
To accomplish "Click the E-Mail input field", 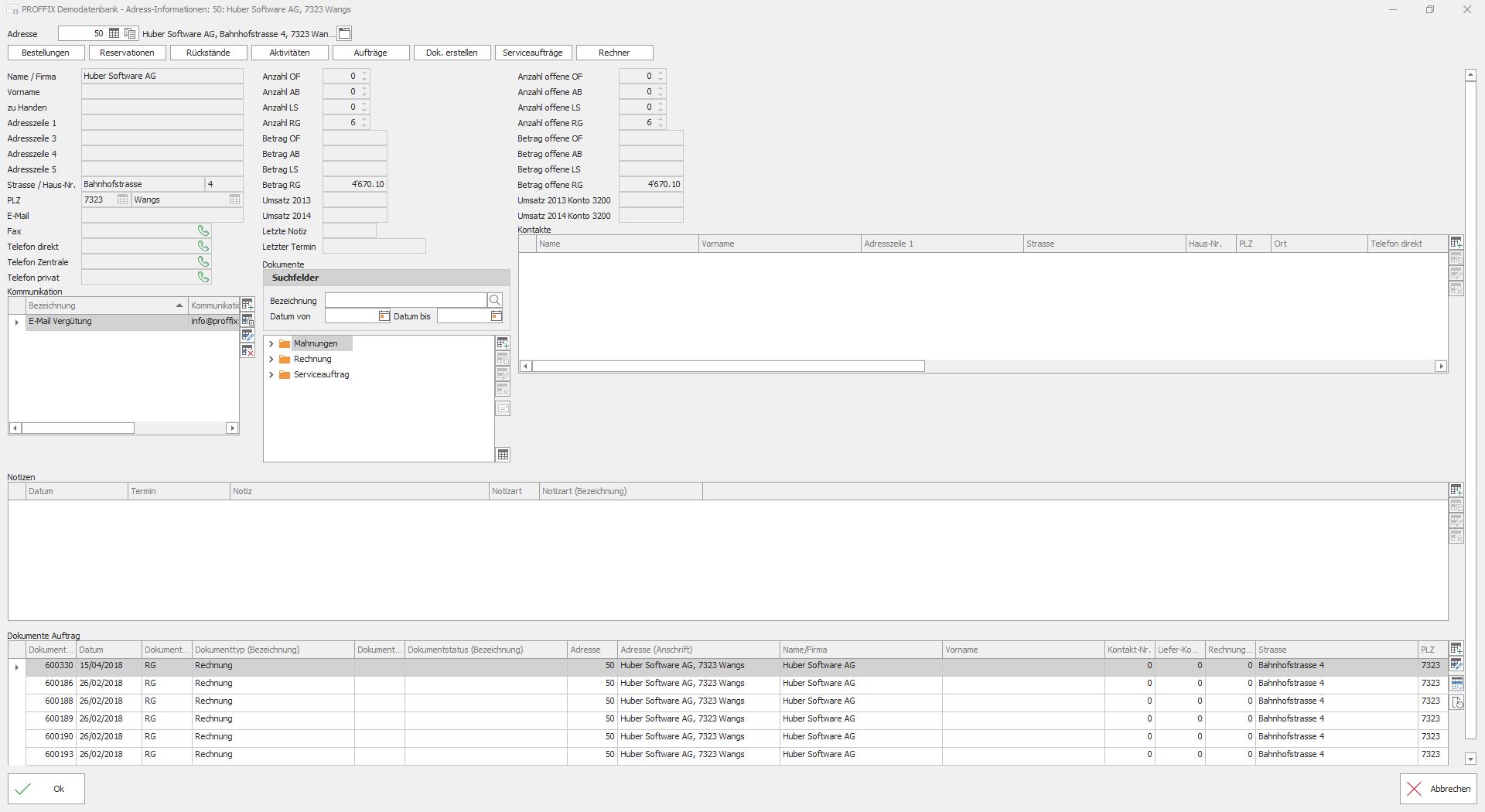I will (162, 215).
